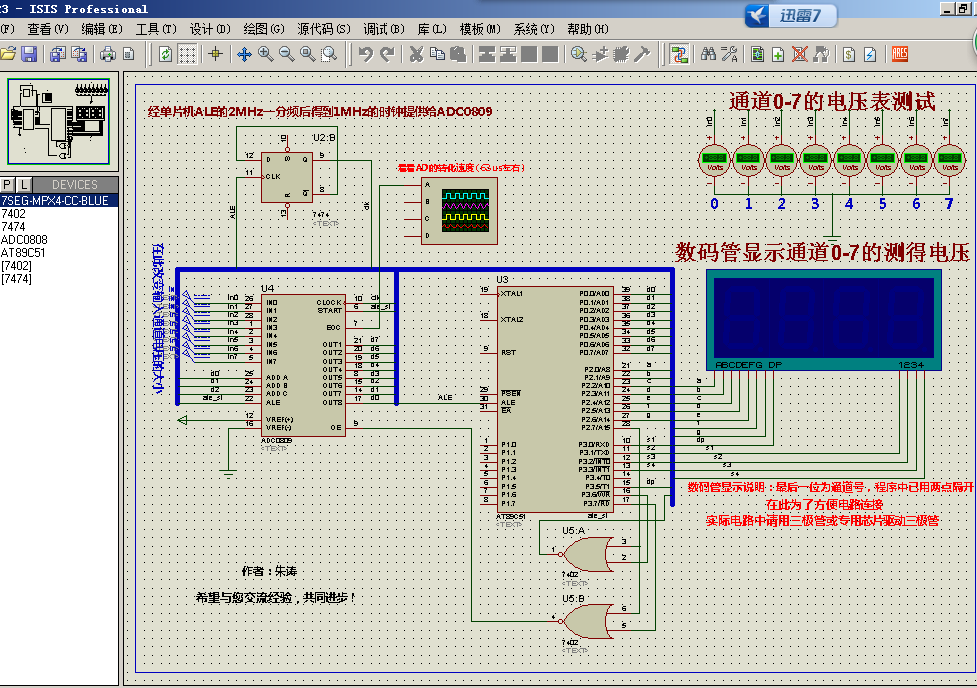This screenshot has height=688, width=977.
Task: Undo the last change
Action: [366, 54]
